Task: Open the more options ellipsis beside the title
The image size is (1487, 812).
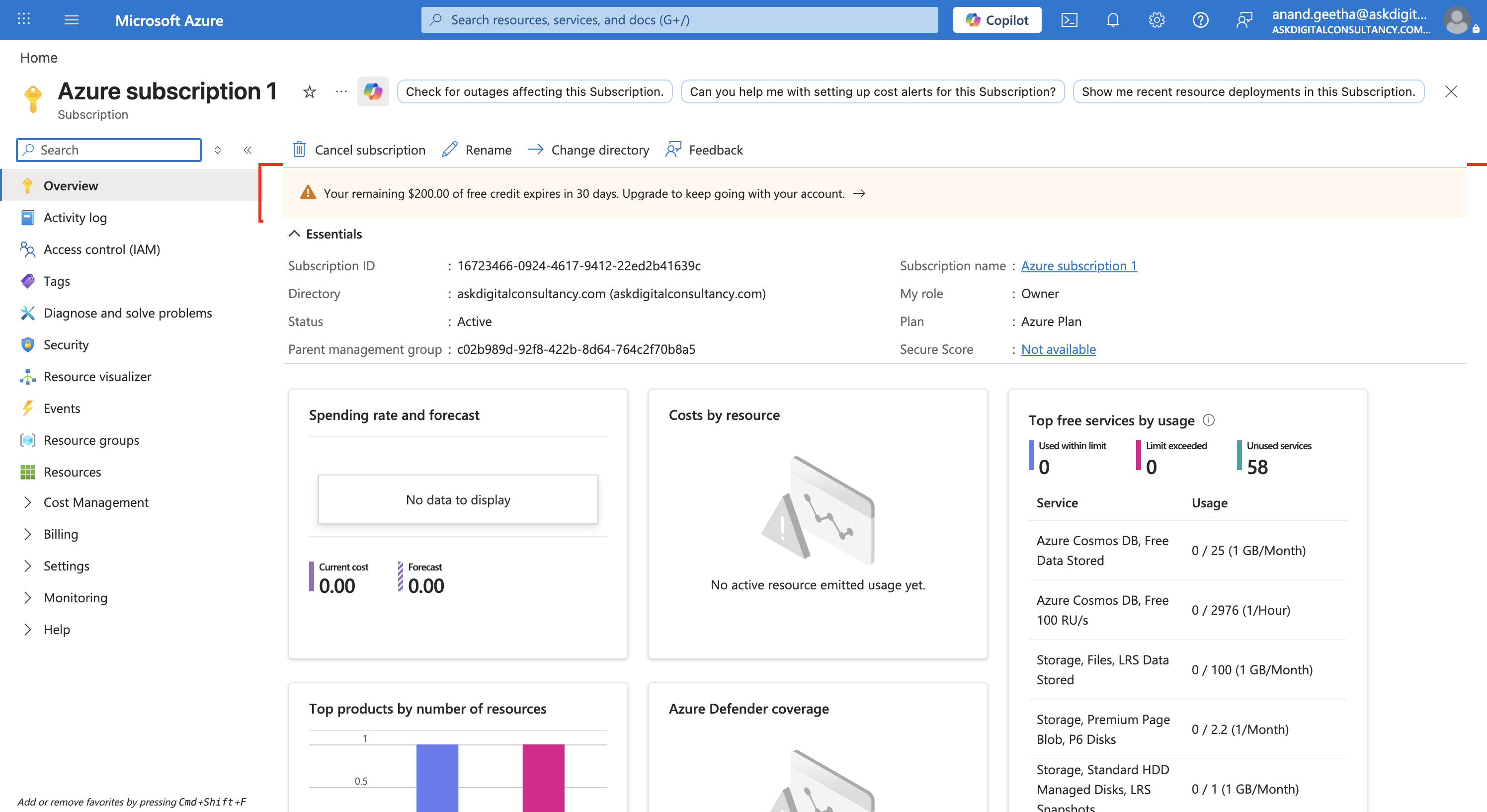Action: click(342, 91)
